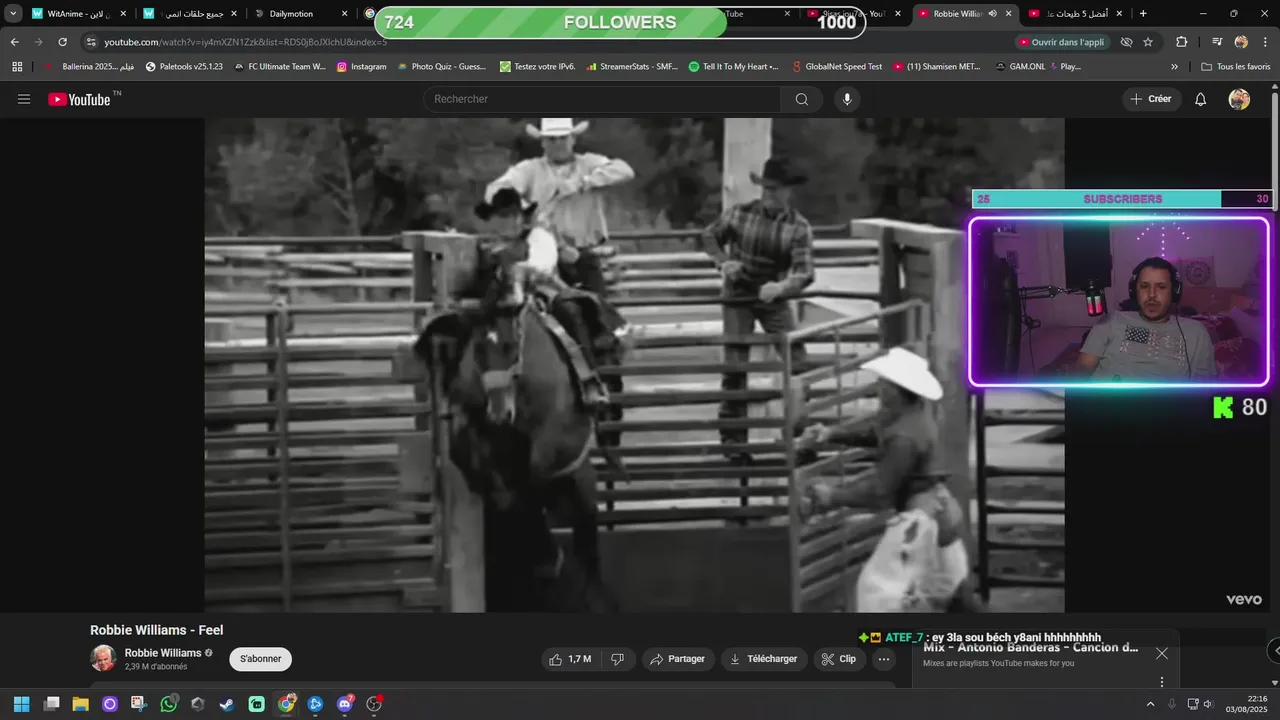
Task: Go to the YouTube home logo
Action: click(x=79, y=99)
